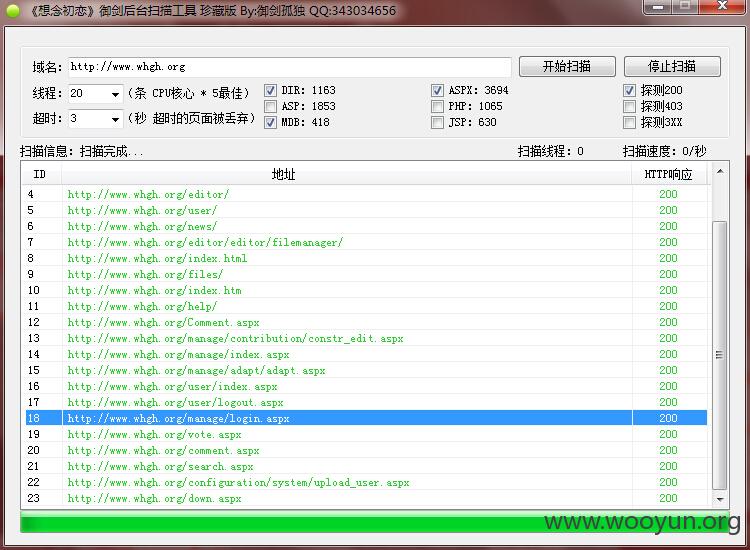The width and height of the screenshot is (750, 550).
Task: Click ID cell 23 in results
Action: [x=33, y=498]
